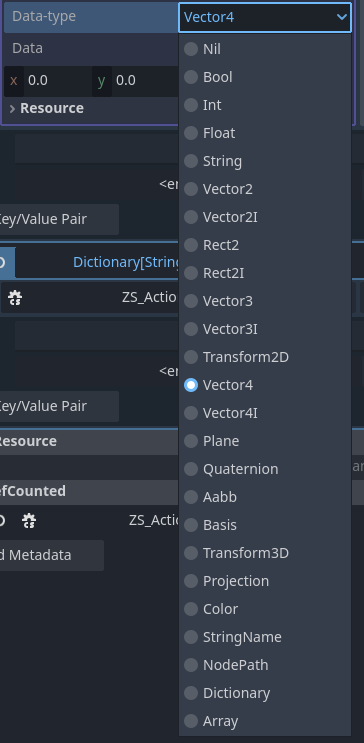Select Quaternion data type

(x=265, y=469)
